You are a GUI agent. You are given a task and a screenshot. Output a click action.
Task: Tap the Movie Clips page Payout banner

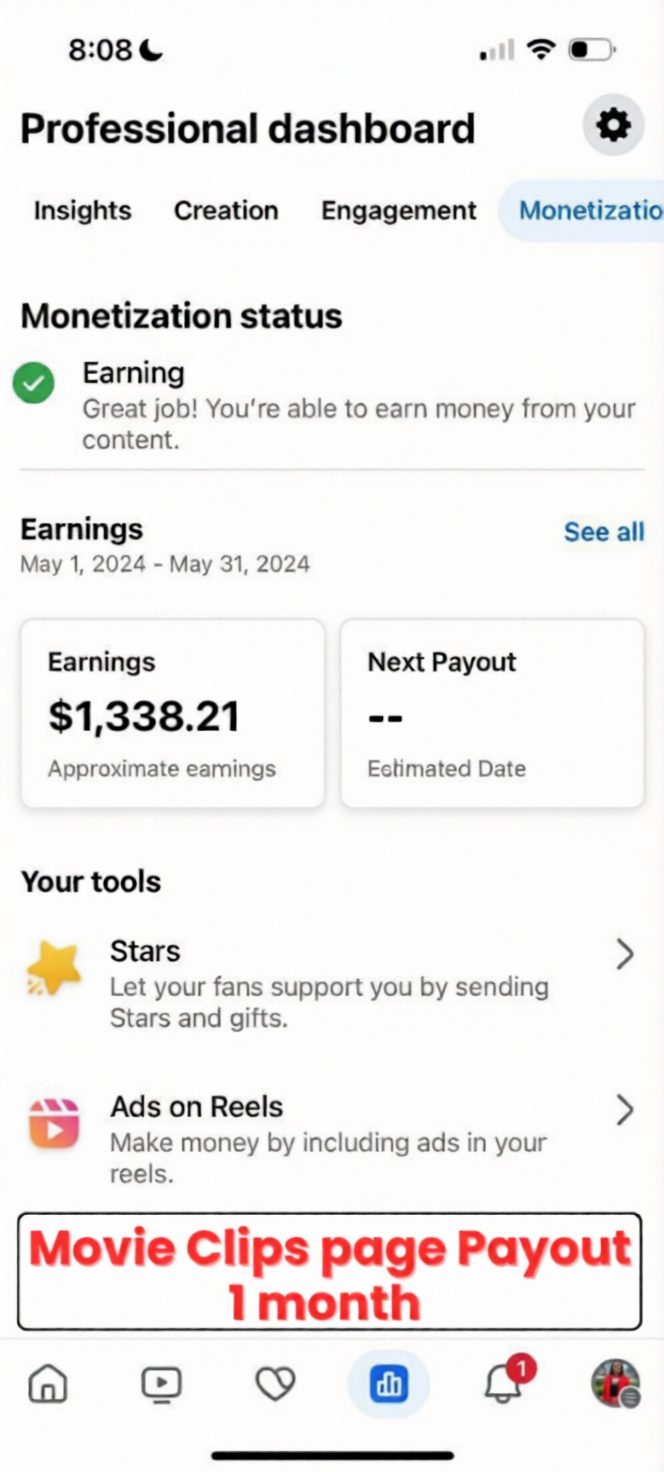click(329, 1272)
